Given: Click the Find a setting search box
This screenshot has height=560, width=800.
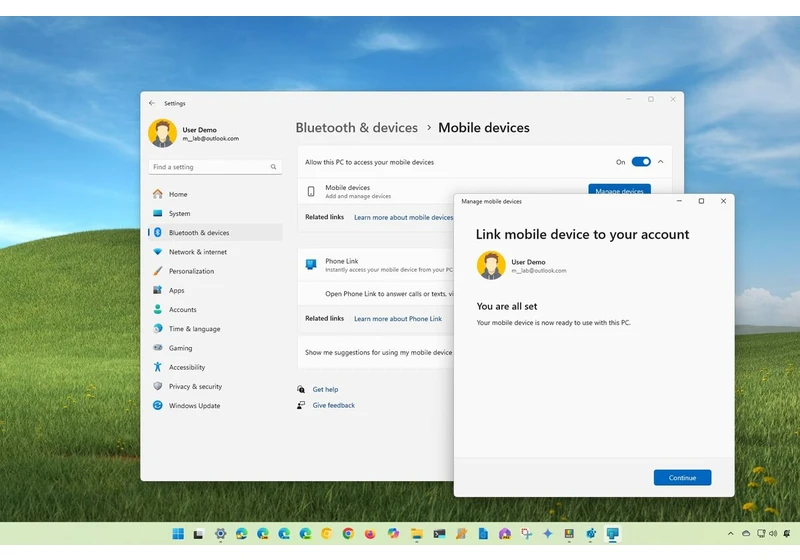Looking at the screenshot, I should (215, 167).
